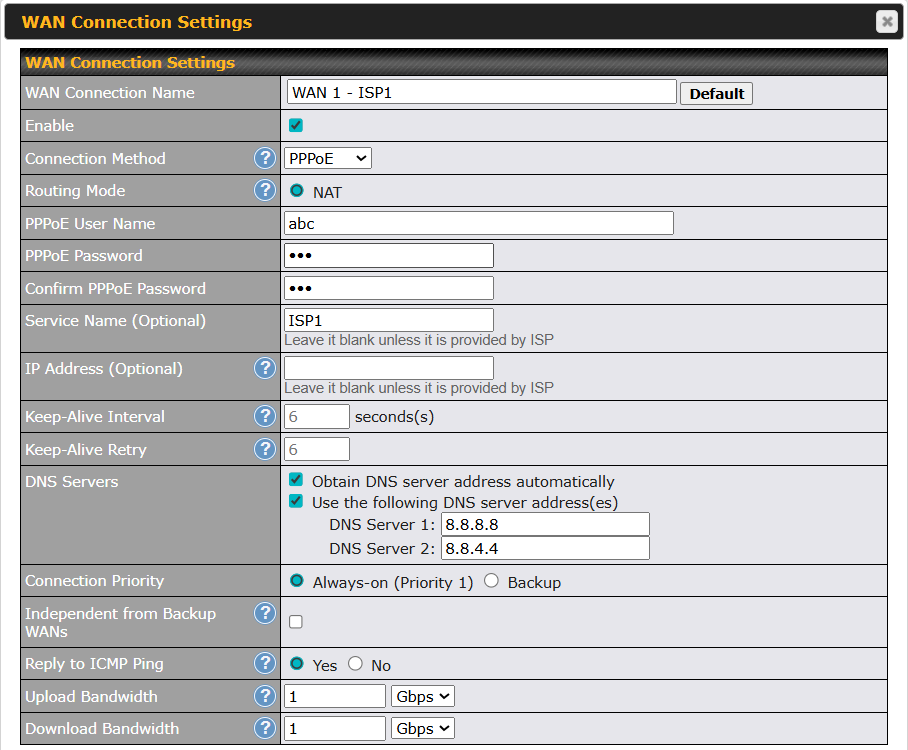Uncheck the Enable checkbox
The width and height of the screenshot is (908, 750).
[296, 126]
